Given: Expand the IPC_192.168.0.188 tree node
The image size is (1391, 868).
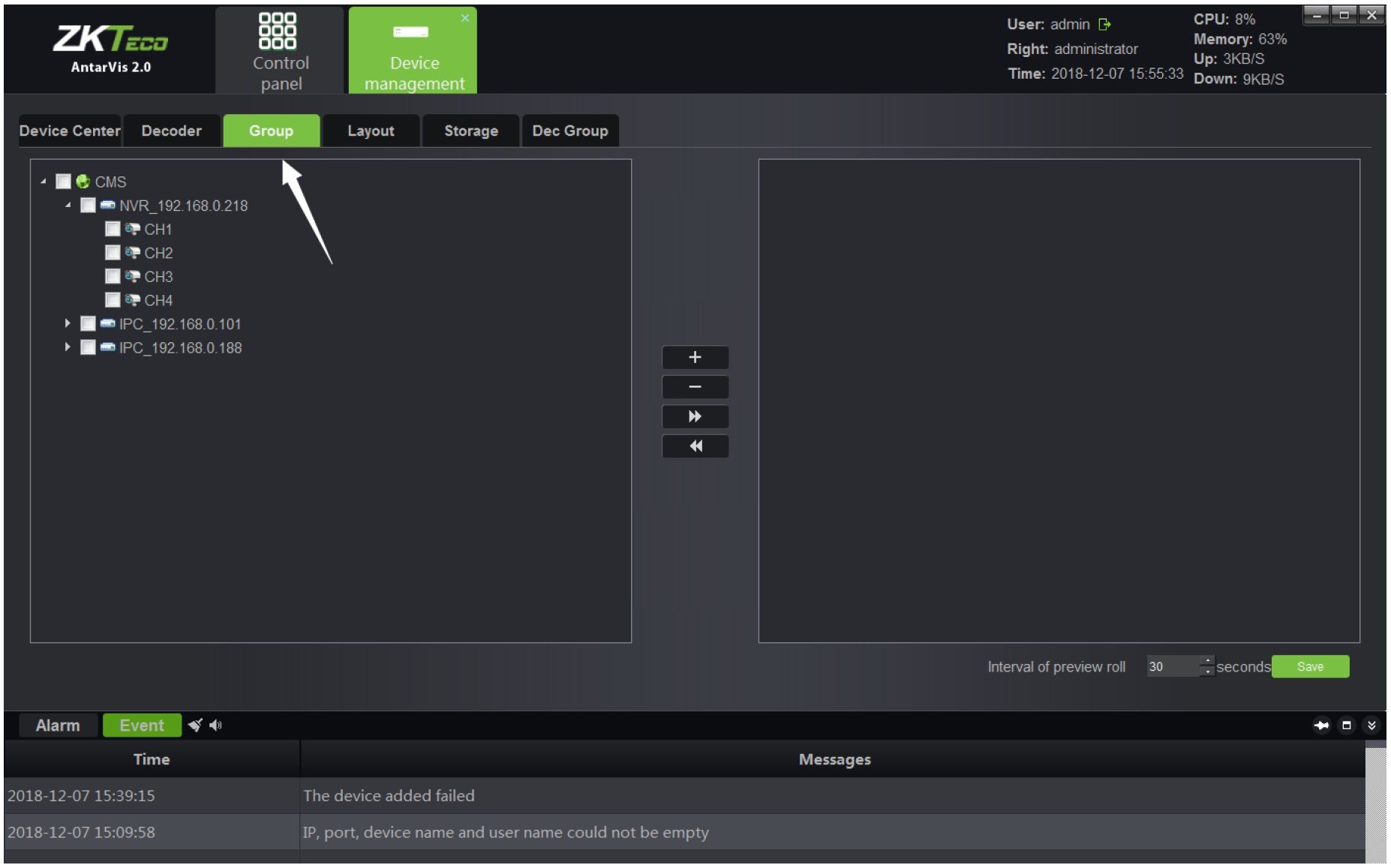Looking at the screenshot, I should [x=68, y=347].
